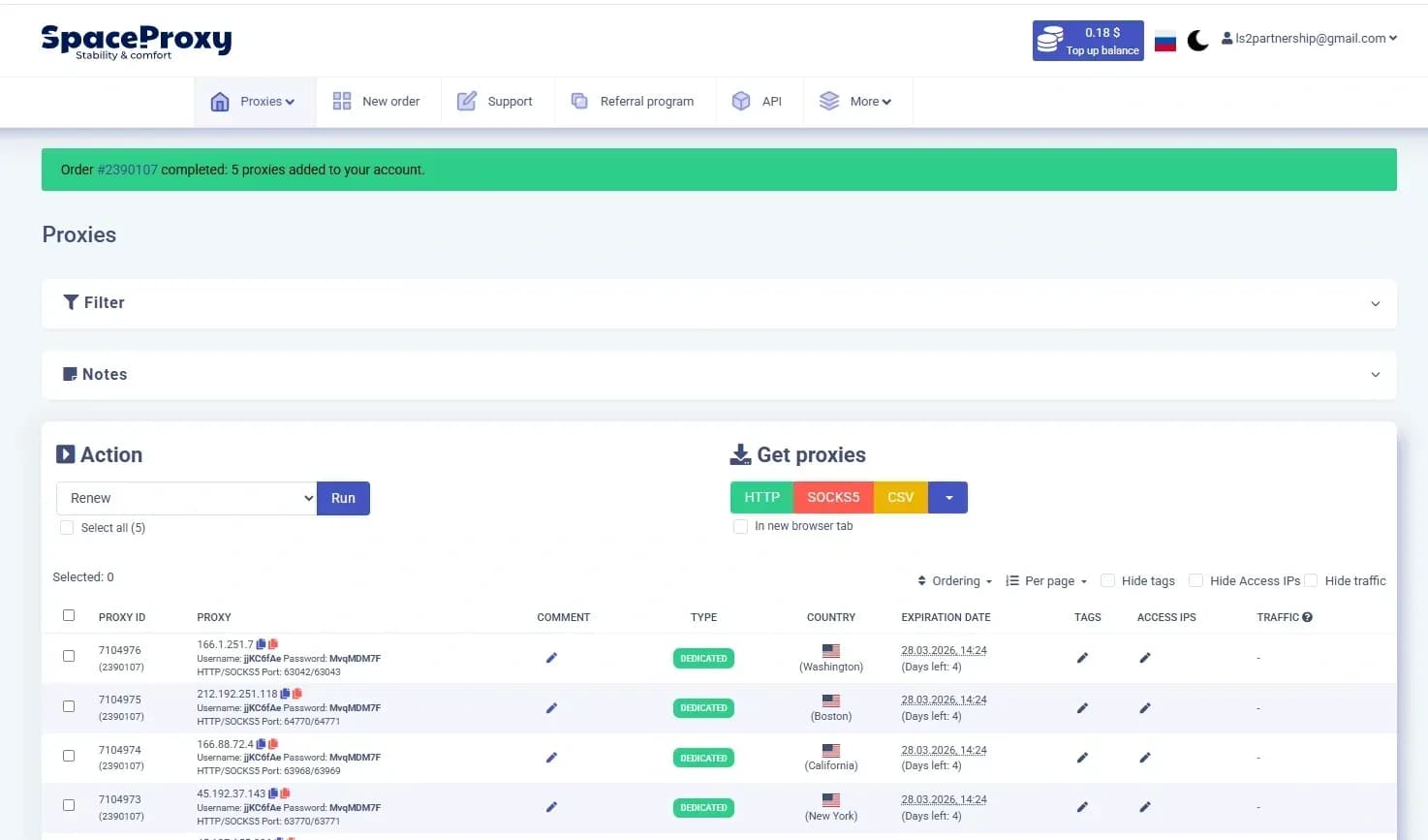Edit tags for proxy 7104975
This screenshot has height=840, width=1428.
click(x=1082, y=707)
